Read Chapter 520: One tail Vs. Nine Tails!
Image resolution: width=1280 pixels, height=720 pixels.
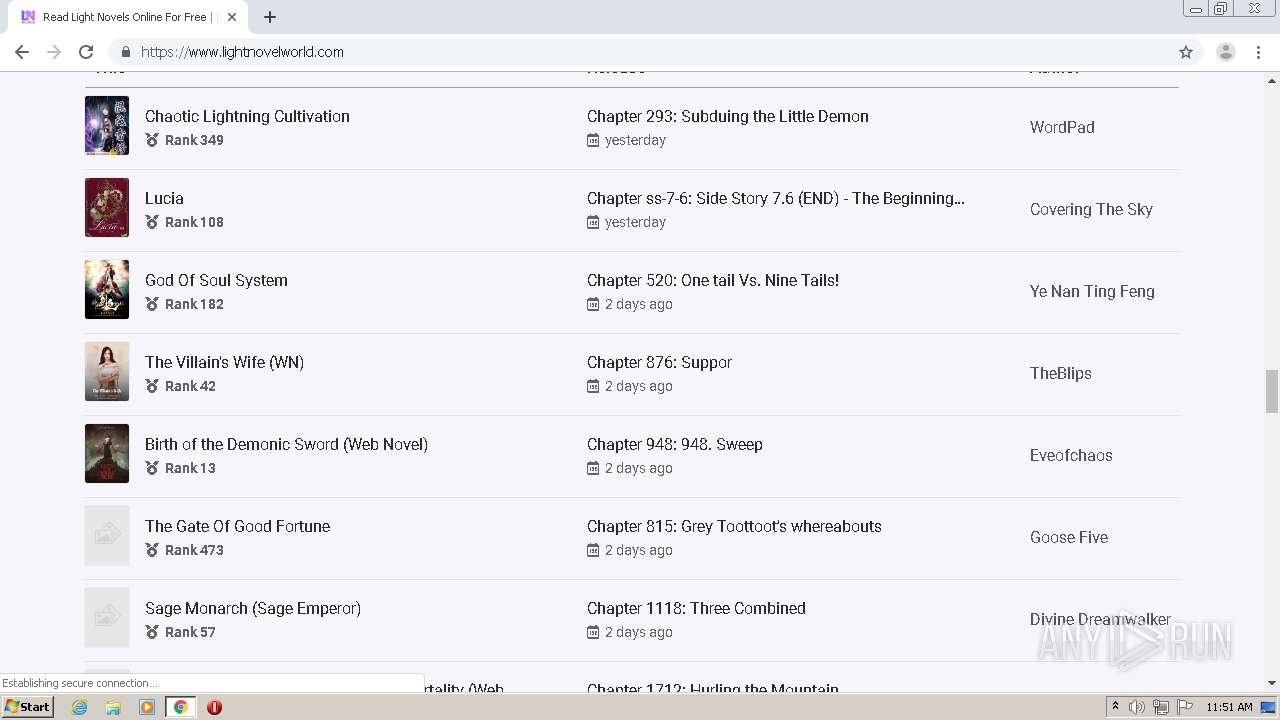pos(713,280)
